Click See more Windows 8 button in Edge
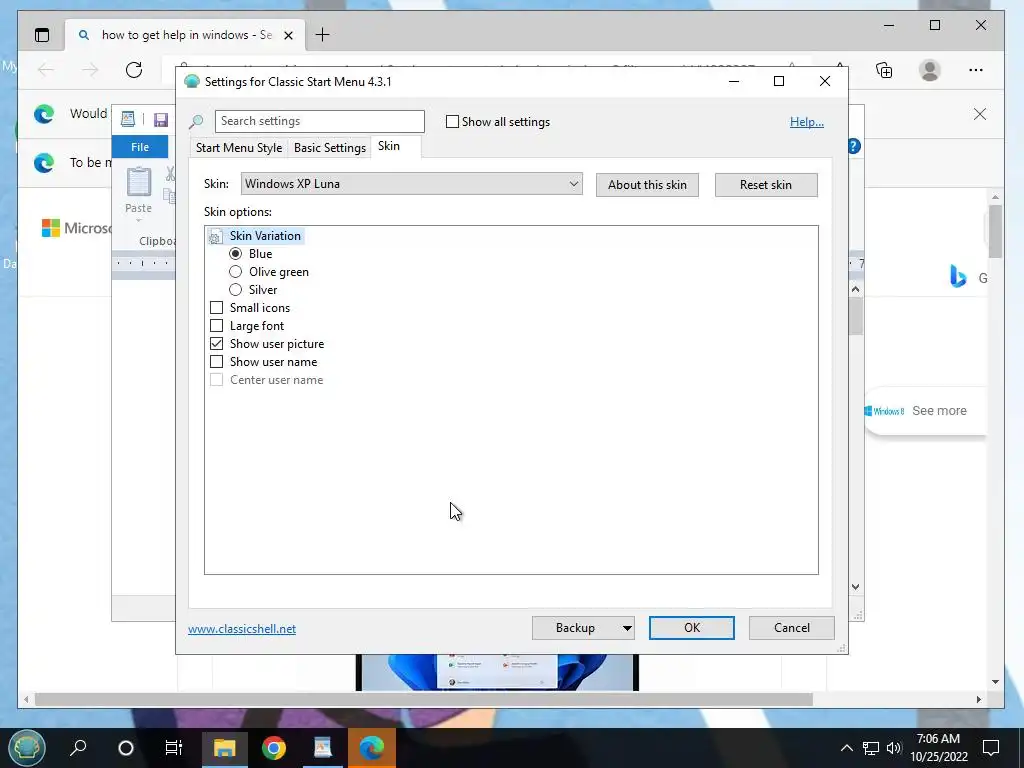The width and height of the screenshot is (1024, 768). (x=925, y=411)
